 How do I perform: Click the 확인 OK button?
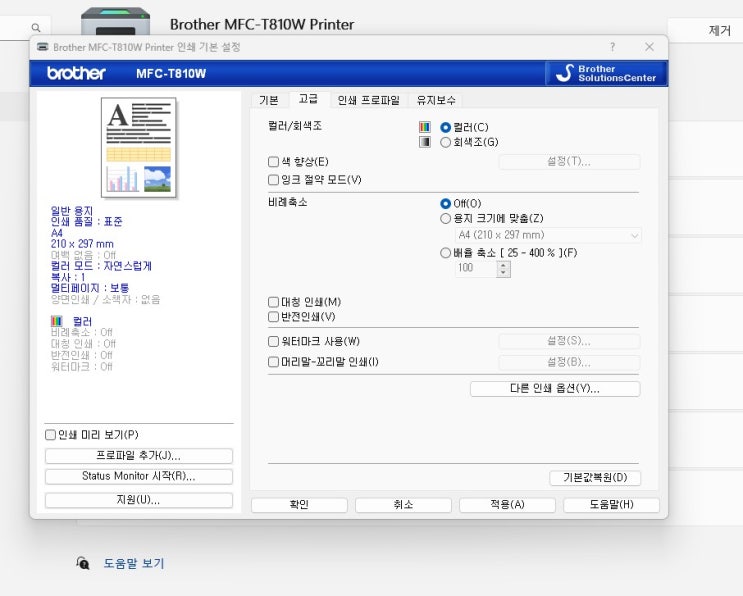(x=299, y=505)
